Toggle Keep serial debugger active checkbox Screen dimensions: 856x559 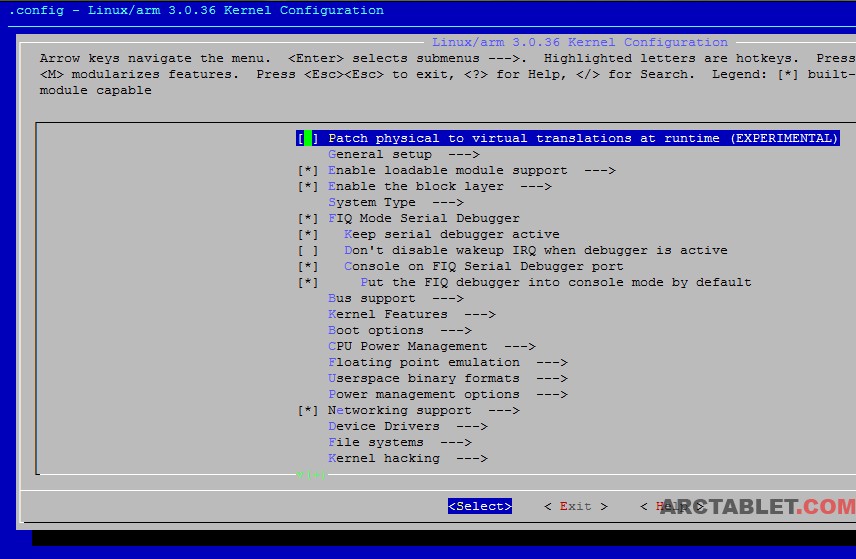click(307, 235)
